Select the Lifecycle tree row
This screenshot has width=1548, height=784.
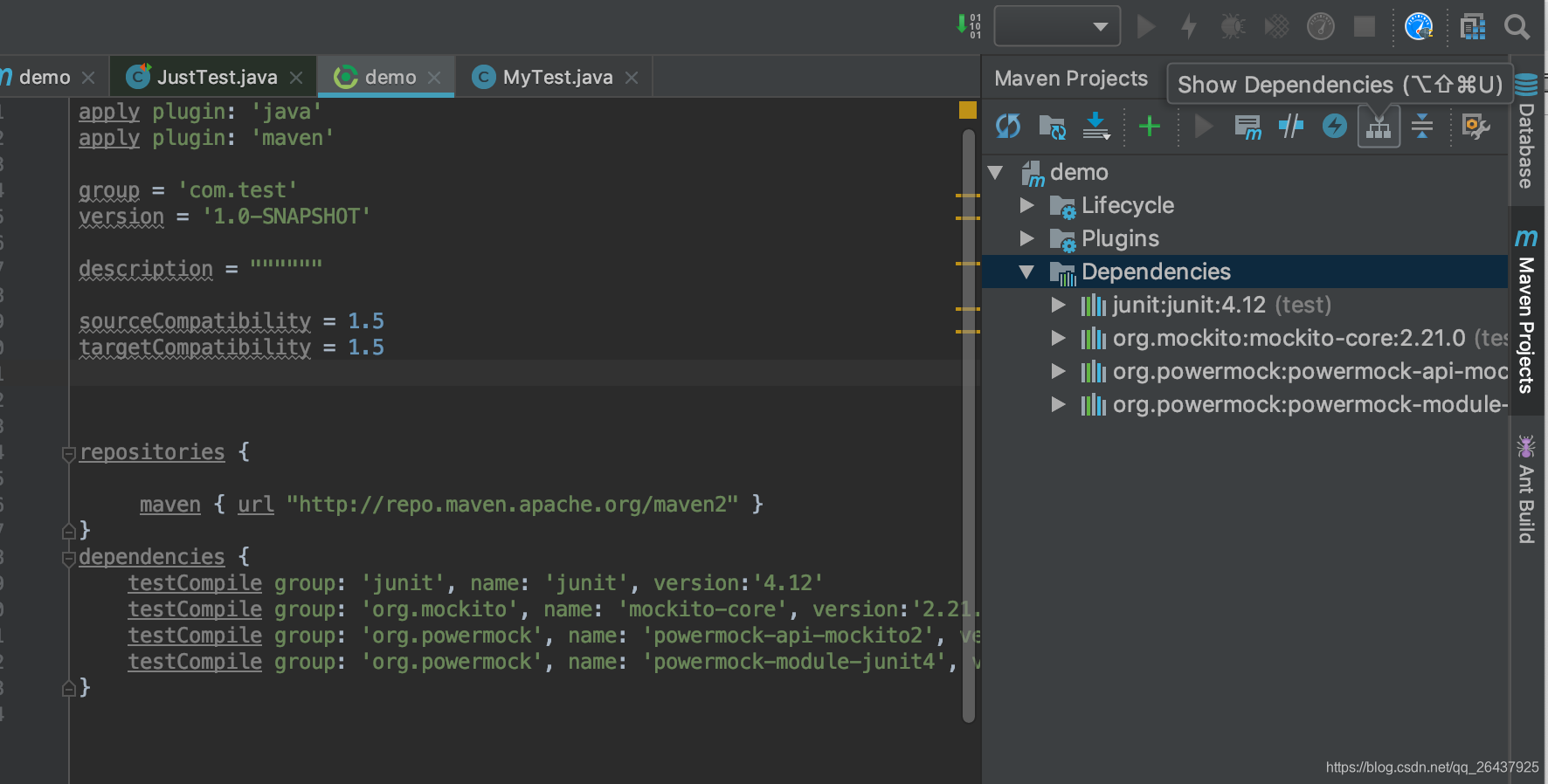[1246, 205]
